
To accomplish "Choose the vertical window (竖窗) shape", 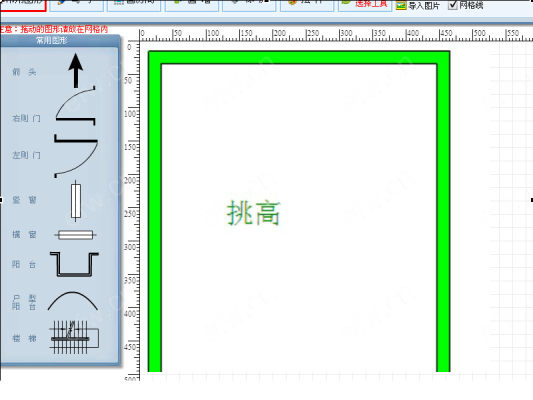I will [x=76, y=201].
